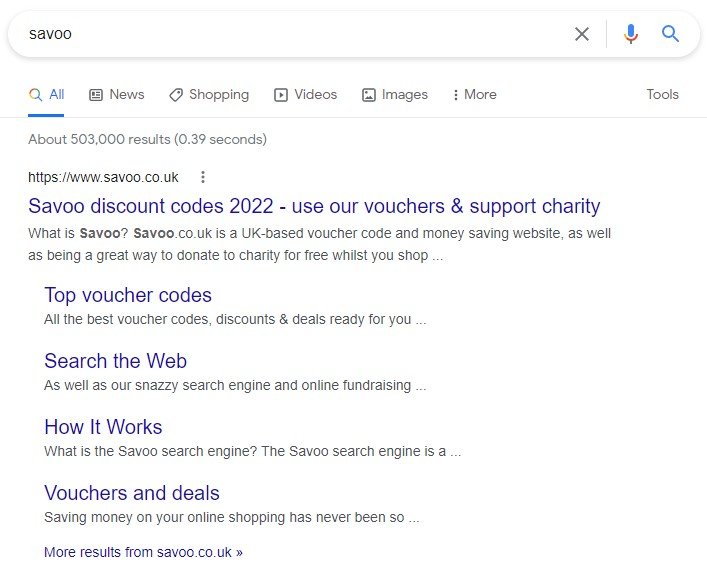Visit the Search the Web sitelink

[x=115, y=361]
